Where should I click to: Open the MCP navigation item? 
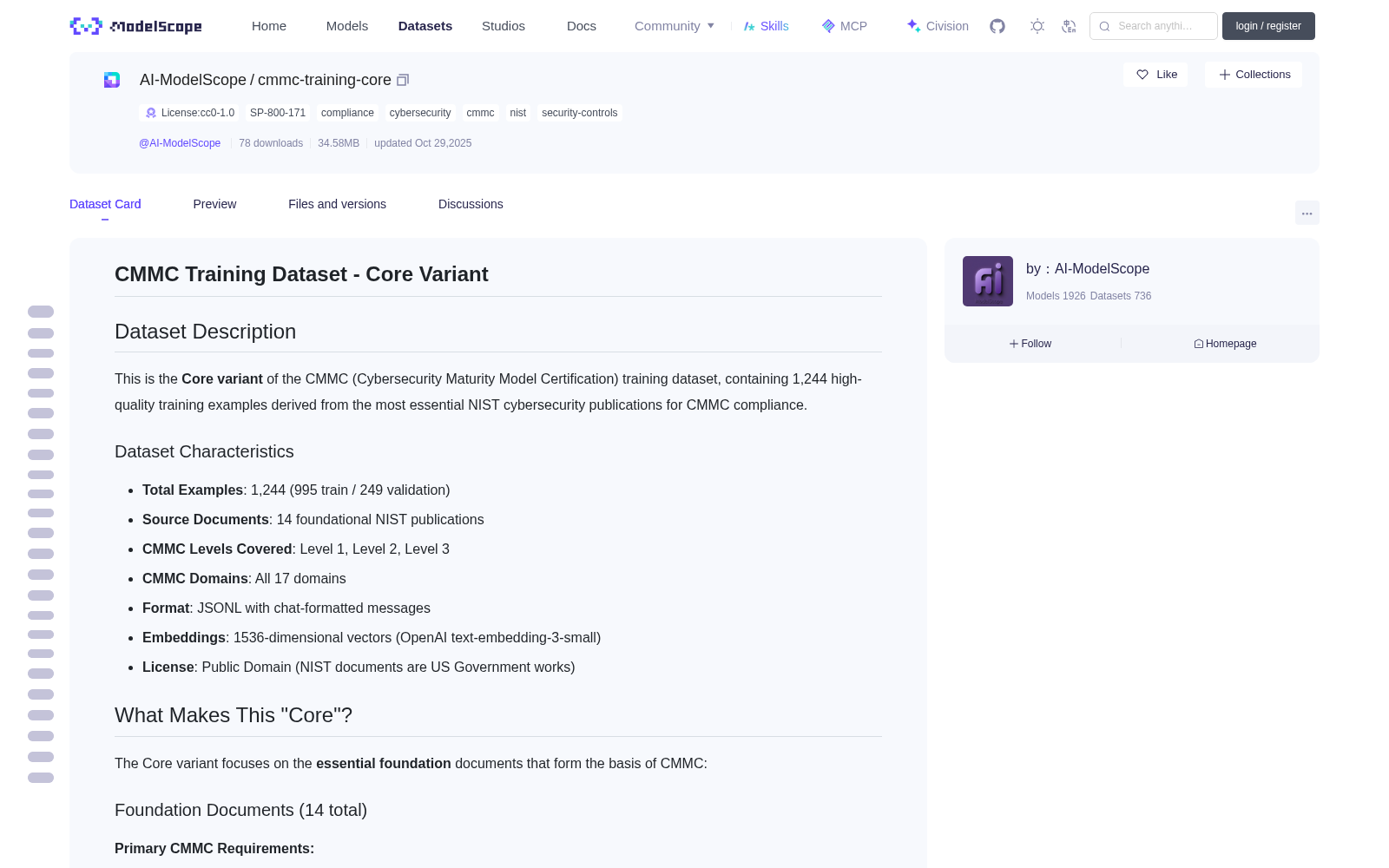click(844, 26)
